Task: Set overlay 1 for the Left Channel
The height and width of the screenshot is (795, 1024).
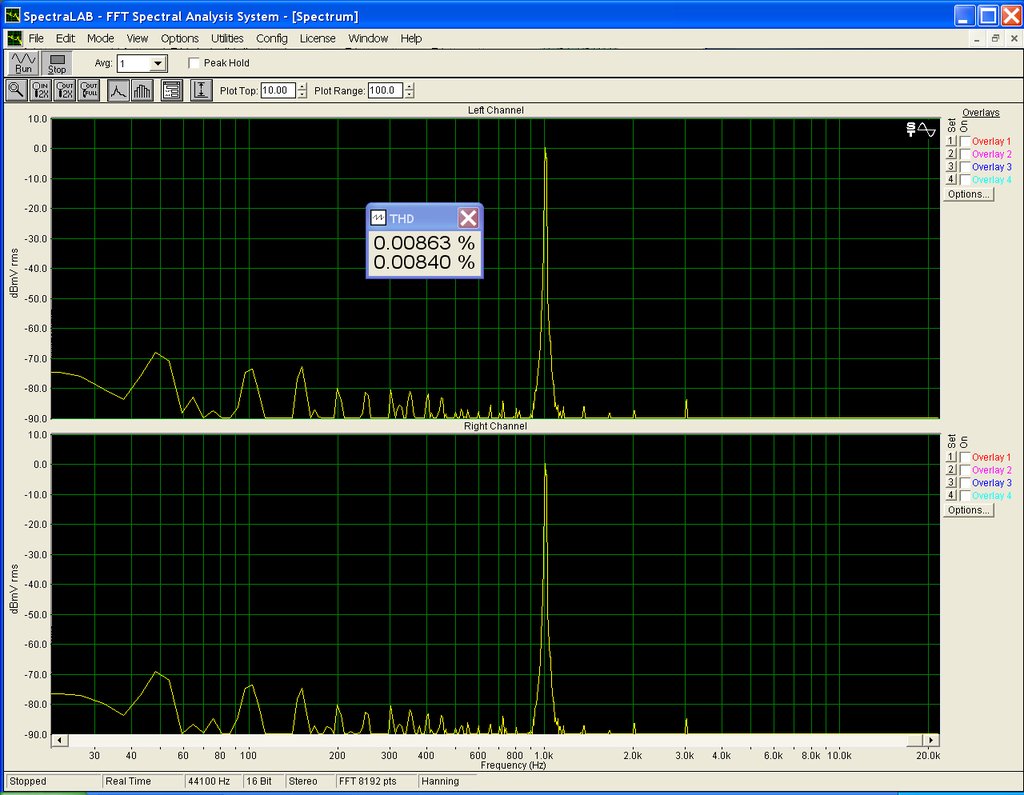Action: (951, 141)
